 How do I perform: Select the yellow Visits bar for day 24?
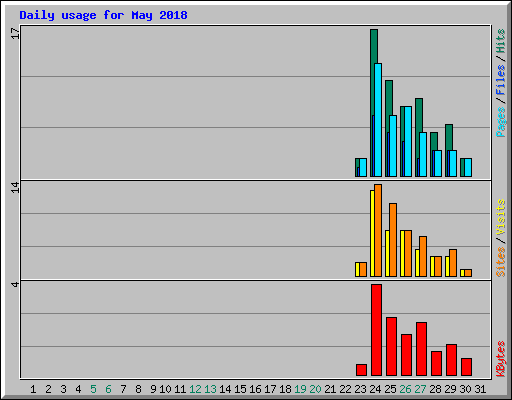pos(372,233)
